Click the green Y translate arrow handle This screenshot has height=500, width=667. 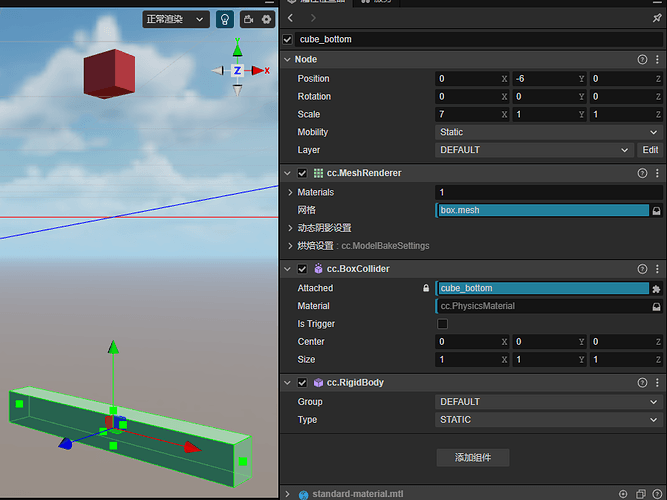(x=113, y=347)
